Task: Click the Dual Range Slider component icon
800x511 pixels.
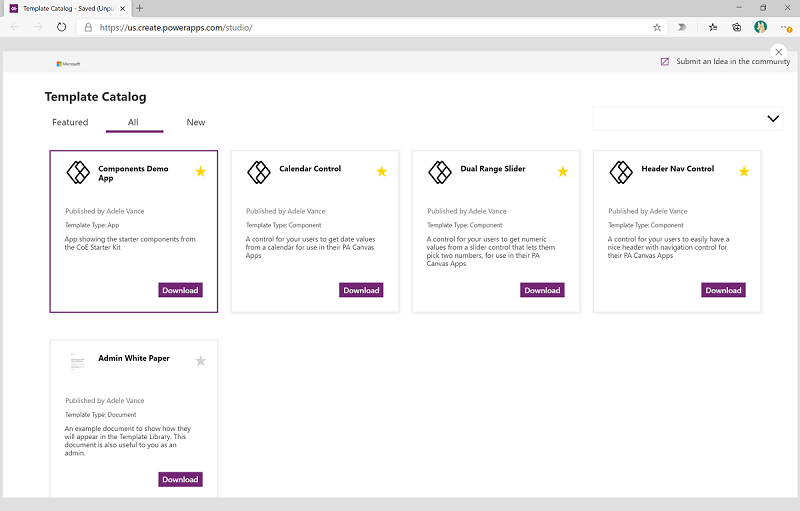Action: point(440,172)
